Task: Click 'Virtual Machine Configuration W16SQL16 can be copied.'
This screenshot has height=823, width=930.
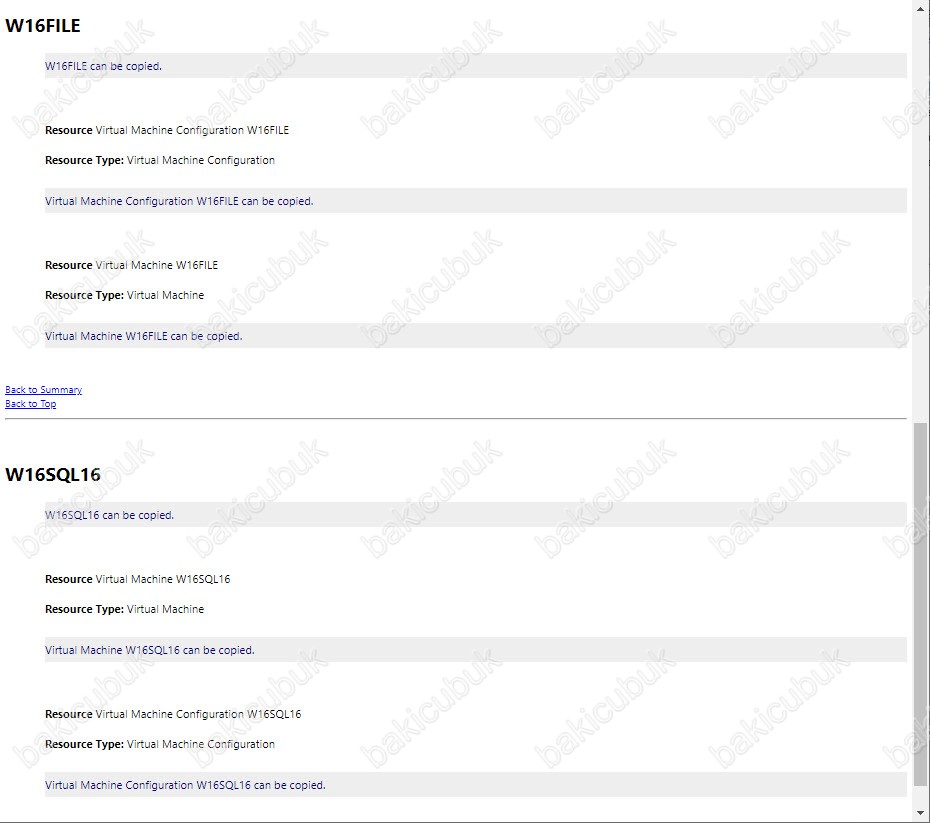Action: pyautogui.click(x=476, y=785)
